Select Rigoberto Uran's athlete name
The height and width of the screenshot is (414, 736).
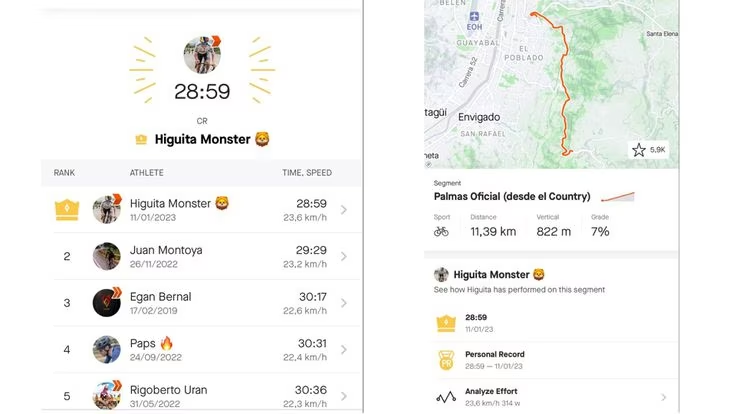tap(169, 390)
